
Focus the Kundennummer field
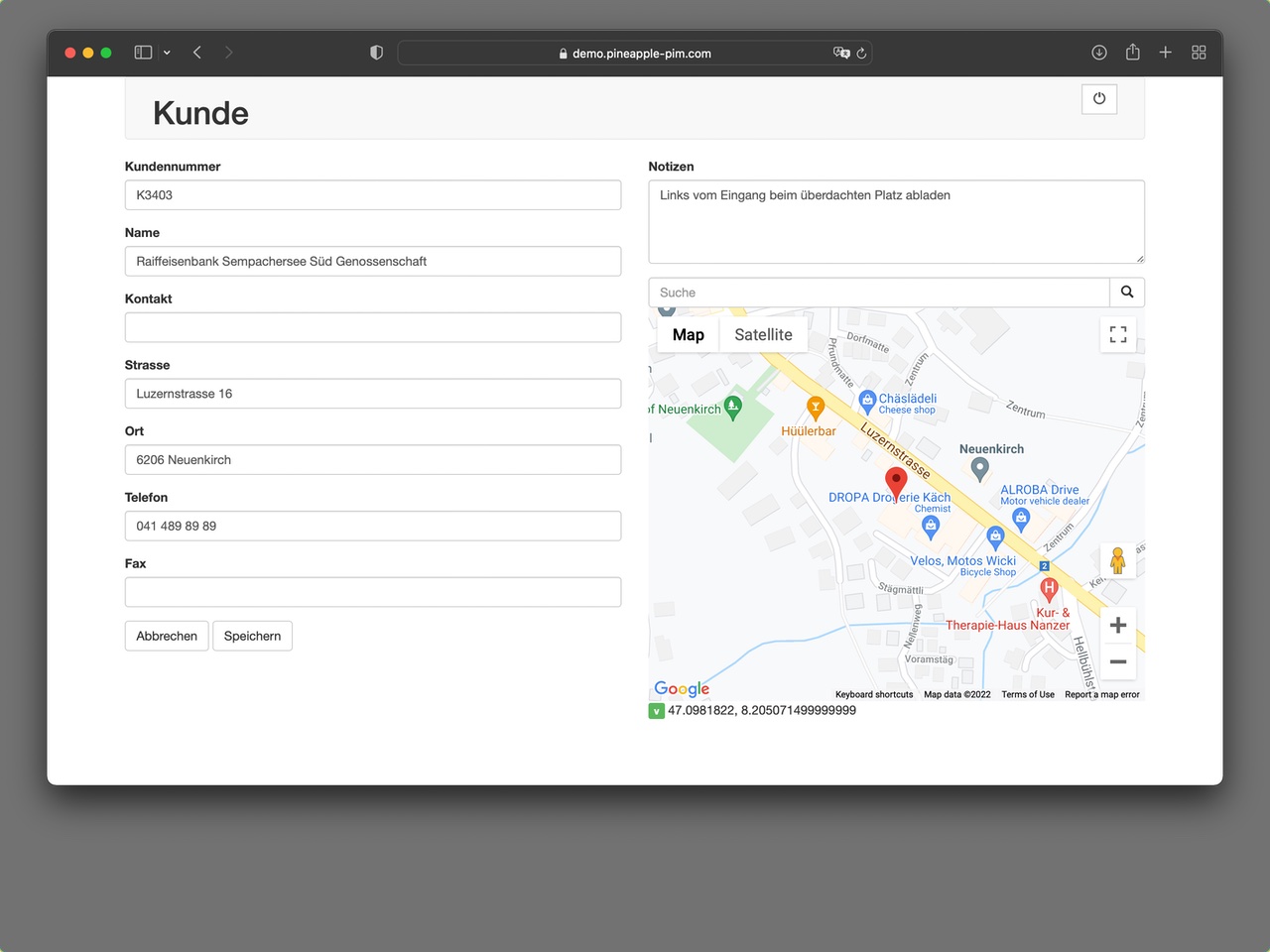pos(373,195)
